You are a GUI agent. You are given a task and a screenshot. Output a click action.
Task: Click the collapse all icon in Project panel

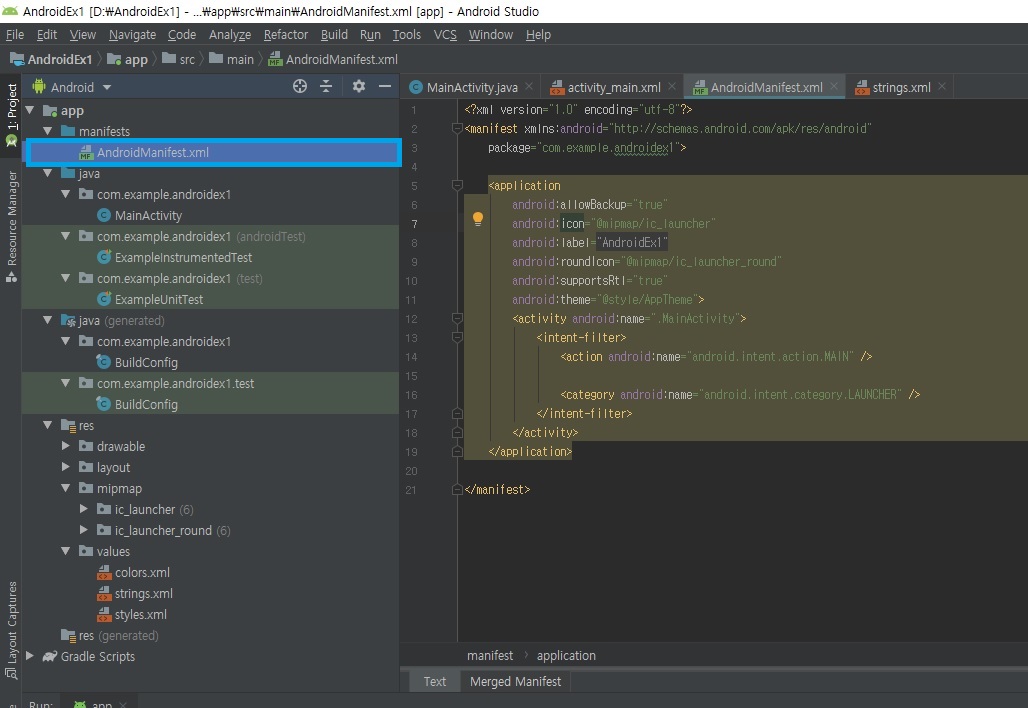pyautogui.click(x=326, y=87)
